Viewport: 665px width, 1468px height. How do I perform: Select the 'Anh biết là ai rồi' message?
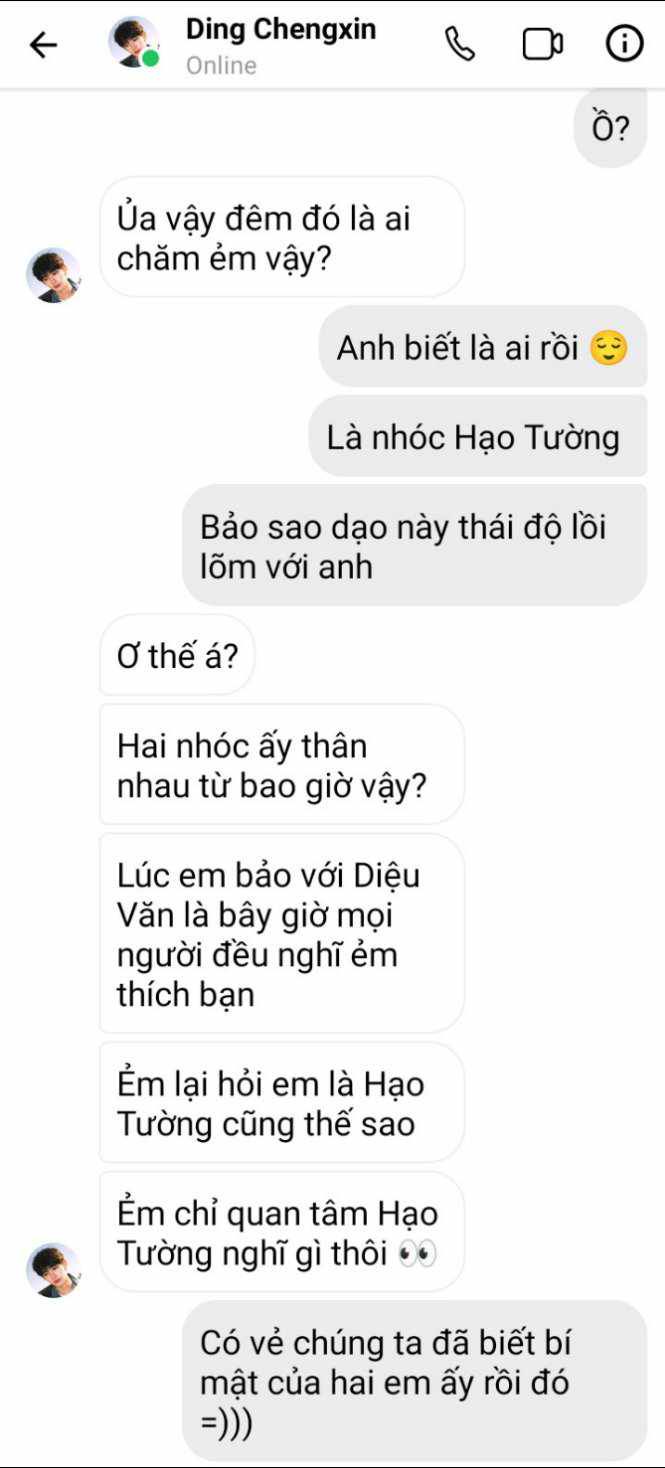[483, 347]
